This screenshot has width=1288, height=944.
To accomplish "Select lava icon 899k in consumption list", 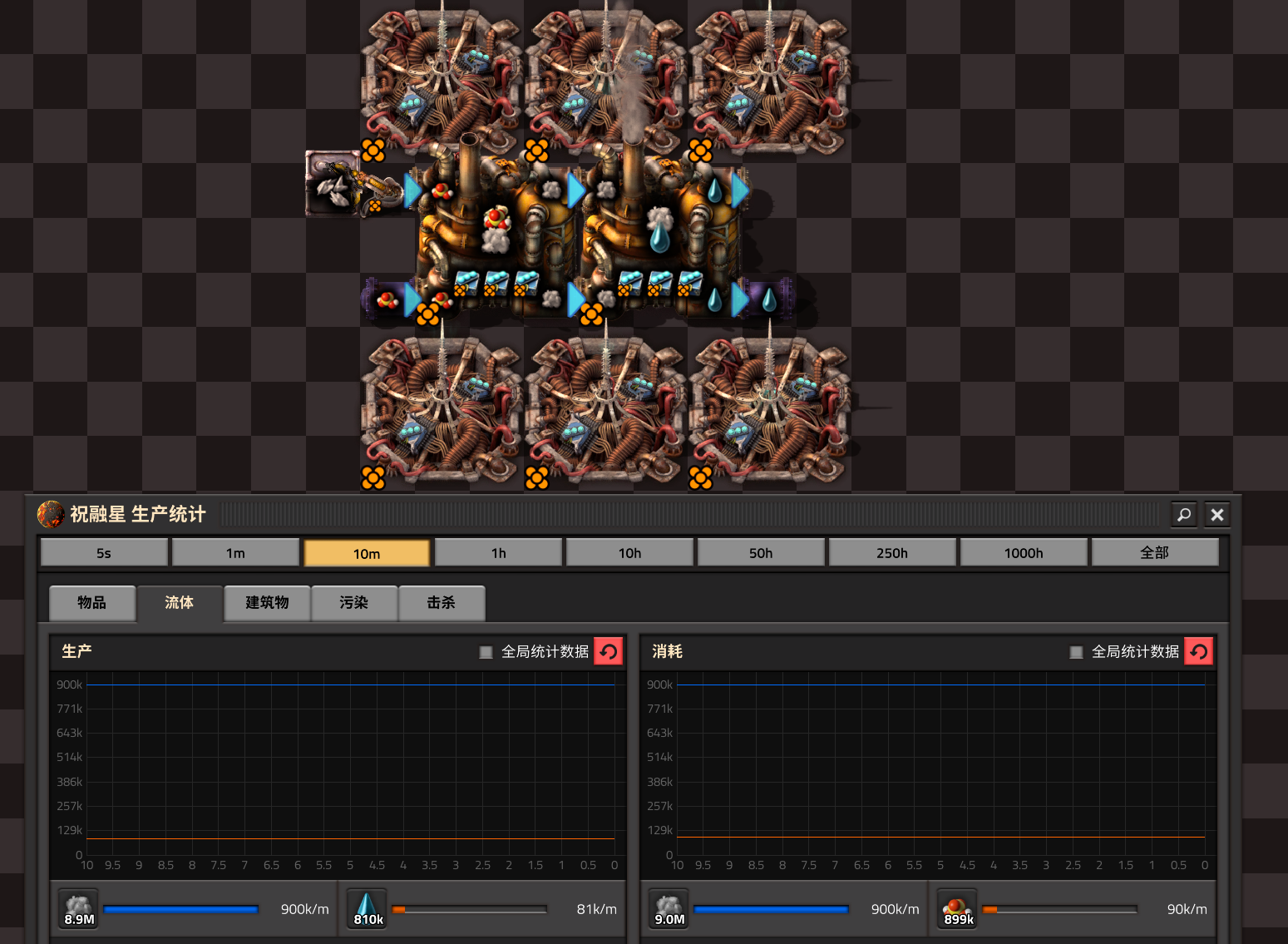I will 958,908.
